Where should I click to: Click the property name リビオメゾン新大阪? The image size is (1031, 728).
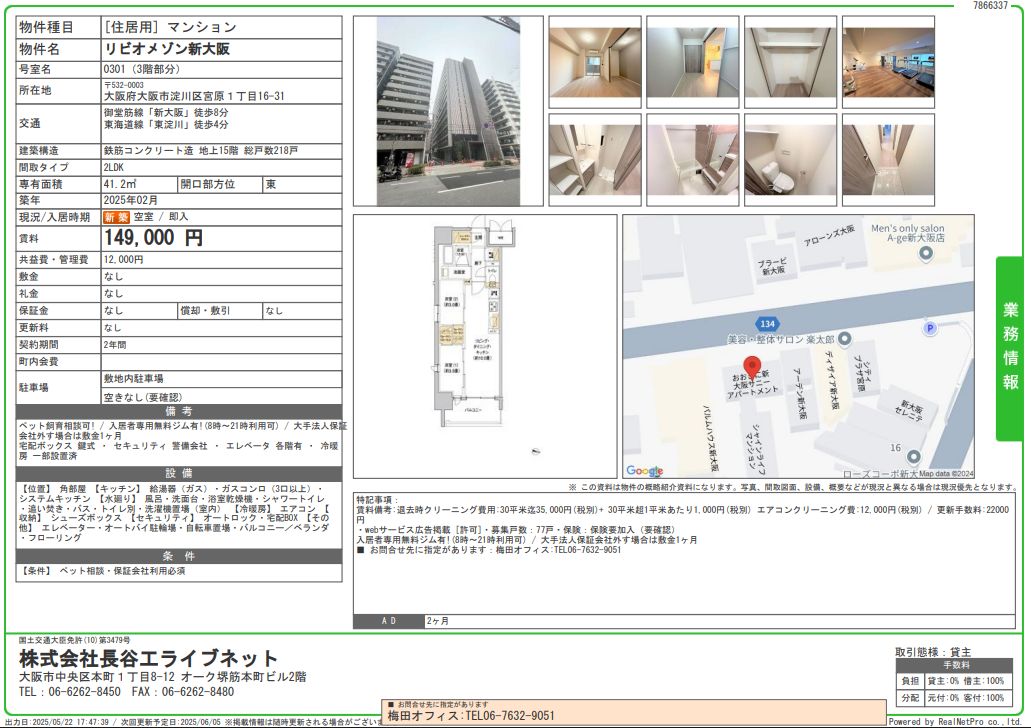[167, 49]
